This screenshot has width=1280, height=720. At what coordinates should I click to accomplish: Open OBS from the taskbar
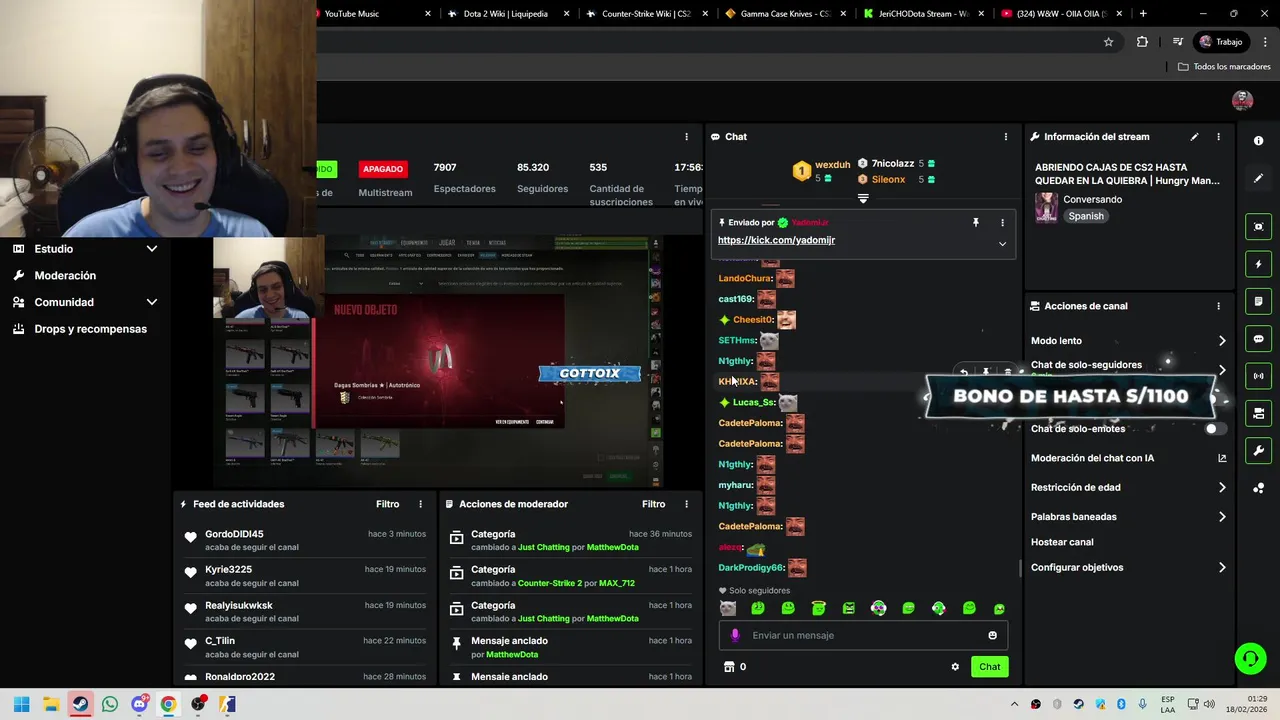click(198, 704)
